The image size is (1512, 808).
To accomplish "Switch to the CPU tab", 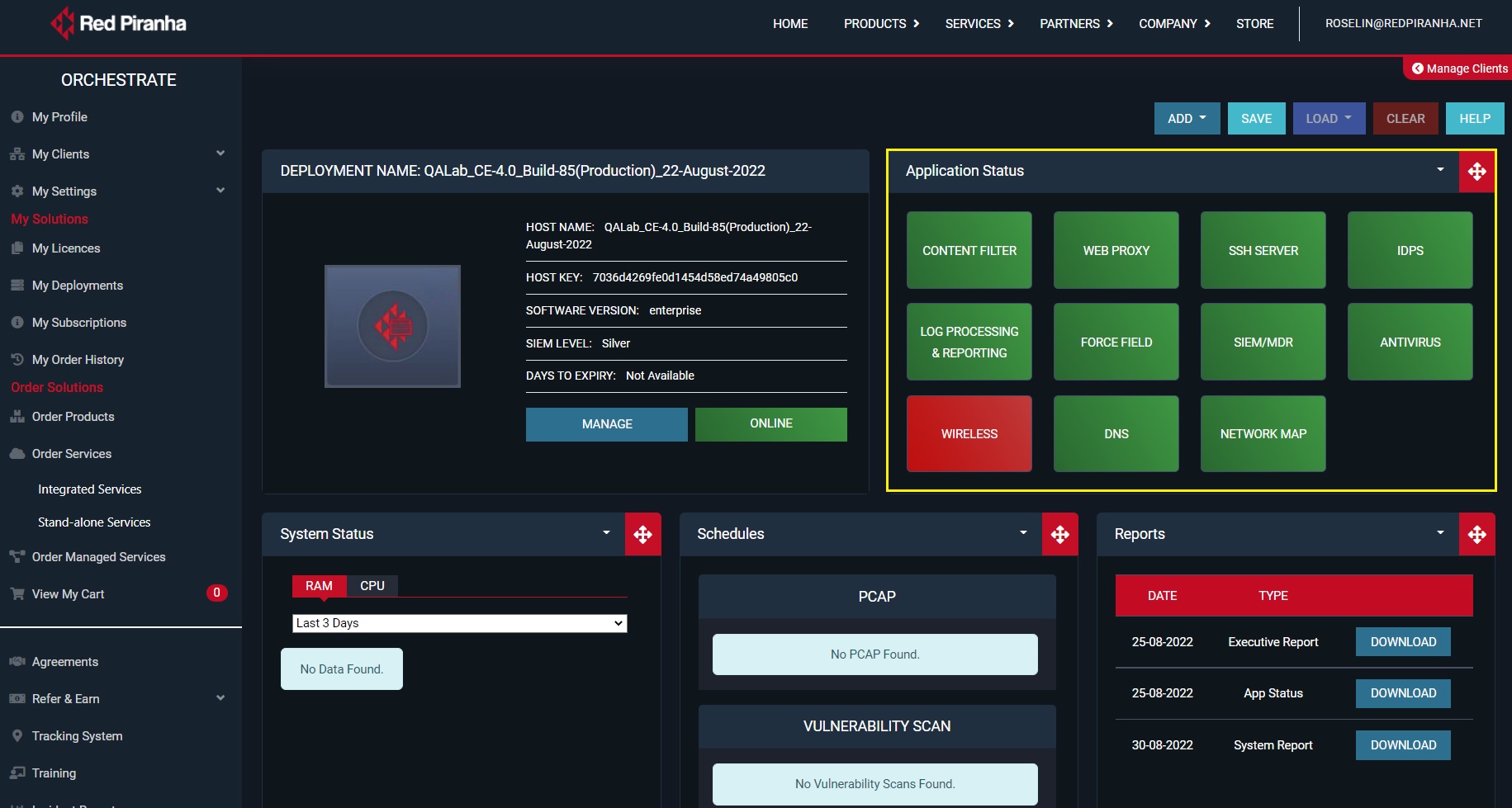I will click(372, 586).
